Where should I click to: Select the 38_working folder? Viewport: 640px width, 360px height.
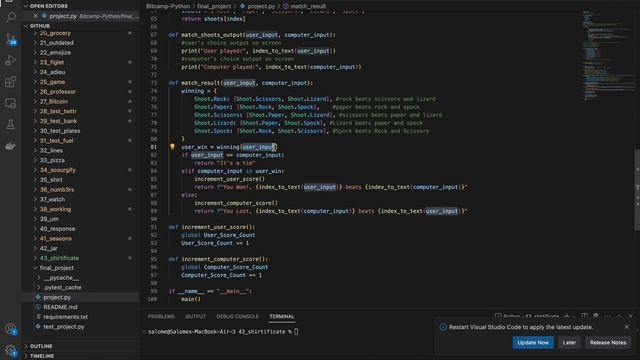(56, 209)
